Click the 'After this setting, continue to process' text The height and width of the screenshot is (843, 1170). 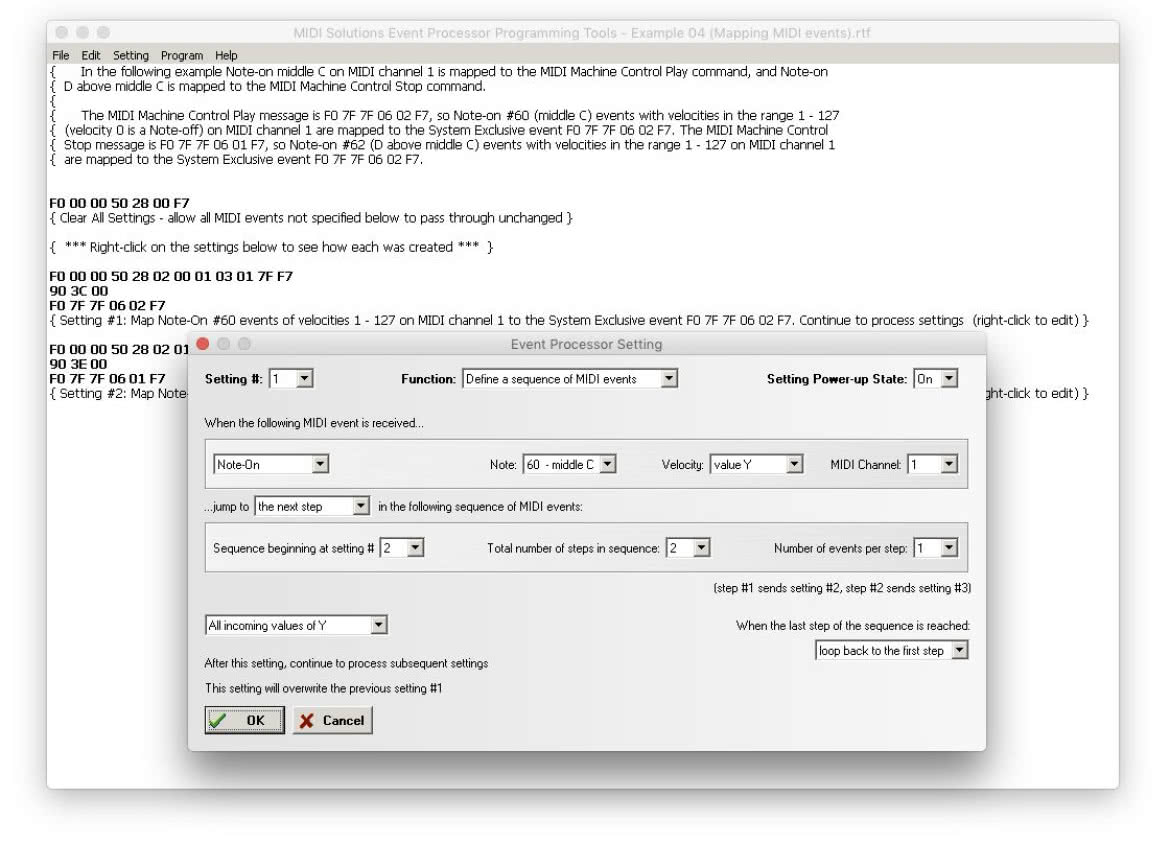pyautogui.click(x=346, y=663)
